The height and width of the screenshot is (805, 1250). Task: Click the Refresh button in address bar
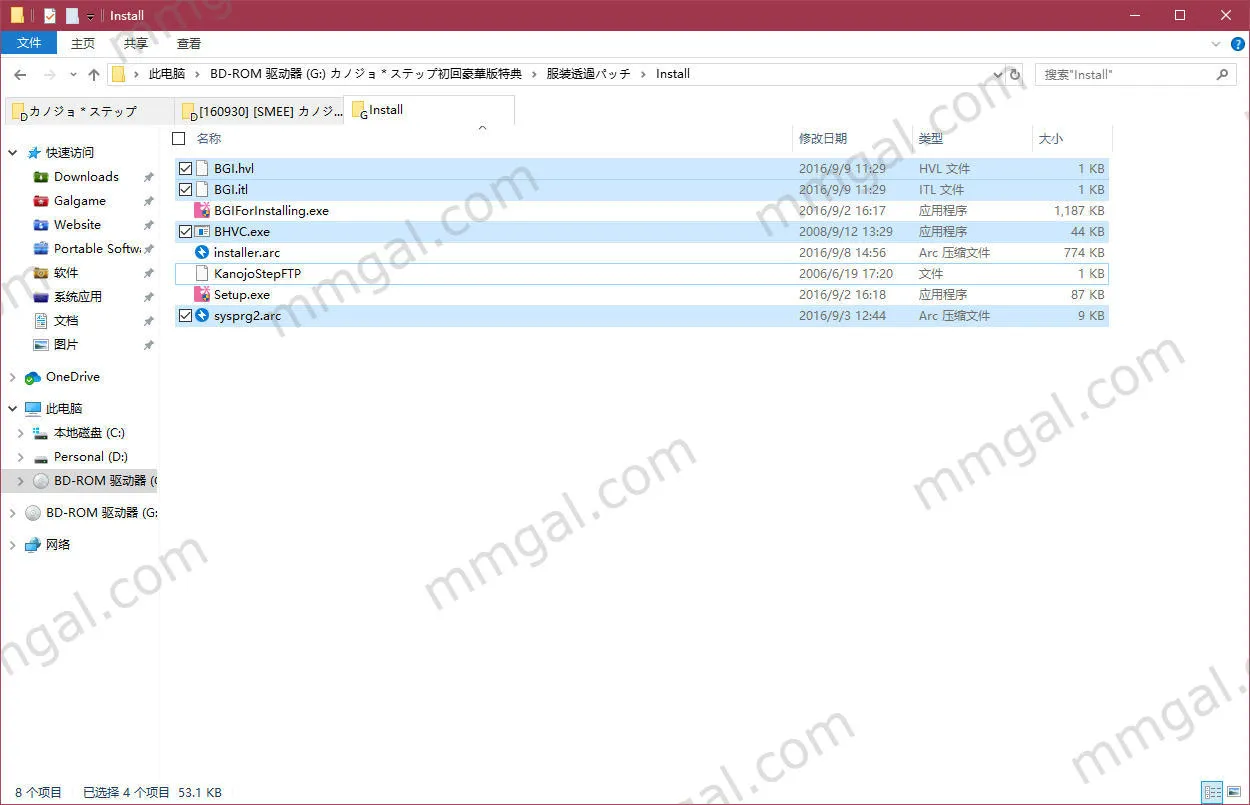pos(1015,74)
